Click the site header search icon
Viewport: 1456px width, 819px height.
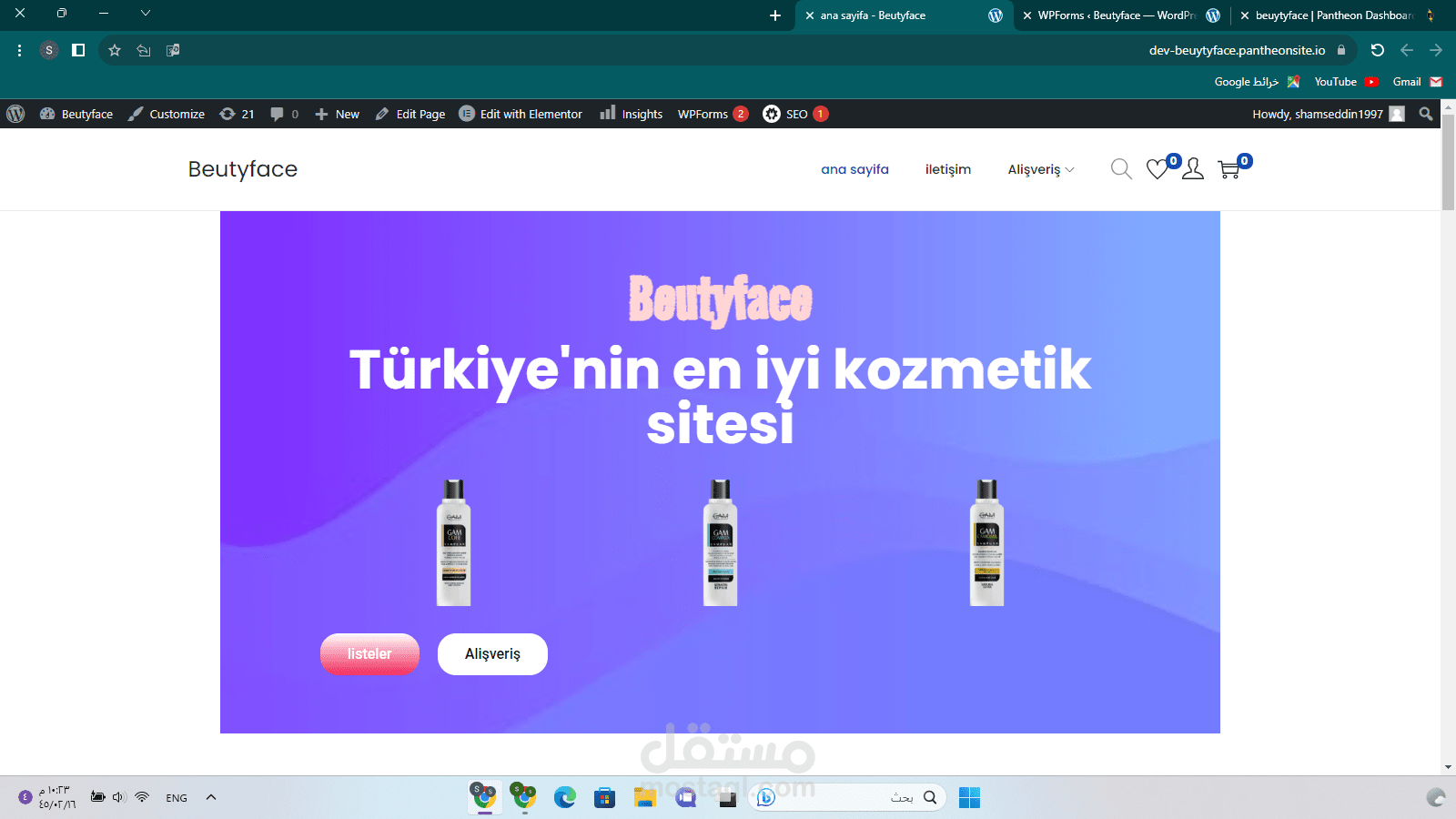click(x=1121, y=169)
